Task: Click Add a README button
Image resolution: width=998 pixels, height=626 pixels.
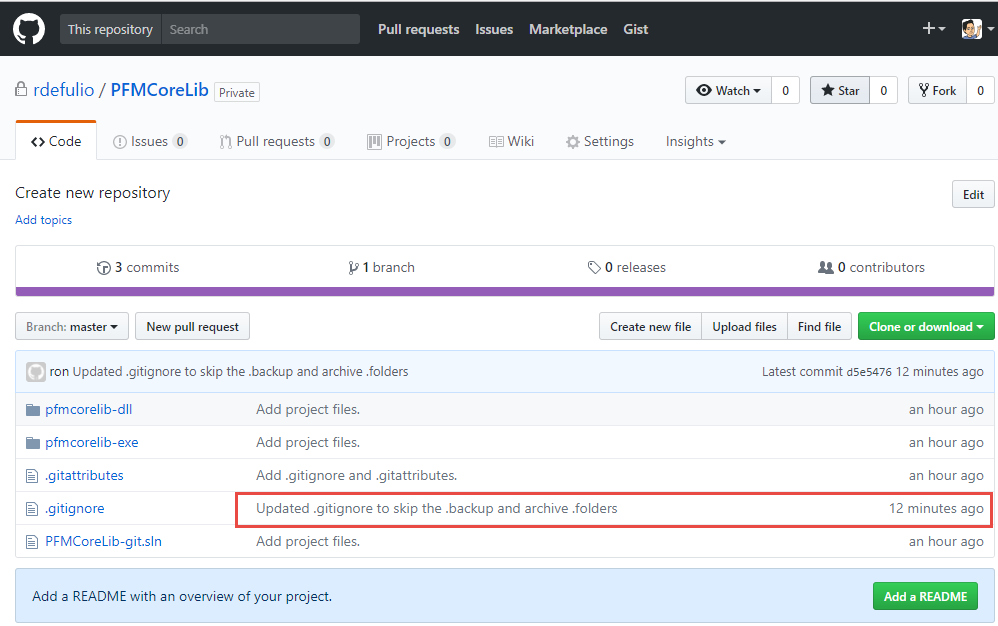Action: [x=925, y=597]
